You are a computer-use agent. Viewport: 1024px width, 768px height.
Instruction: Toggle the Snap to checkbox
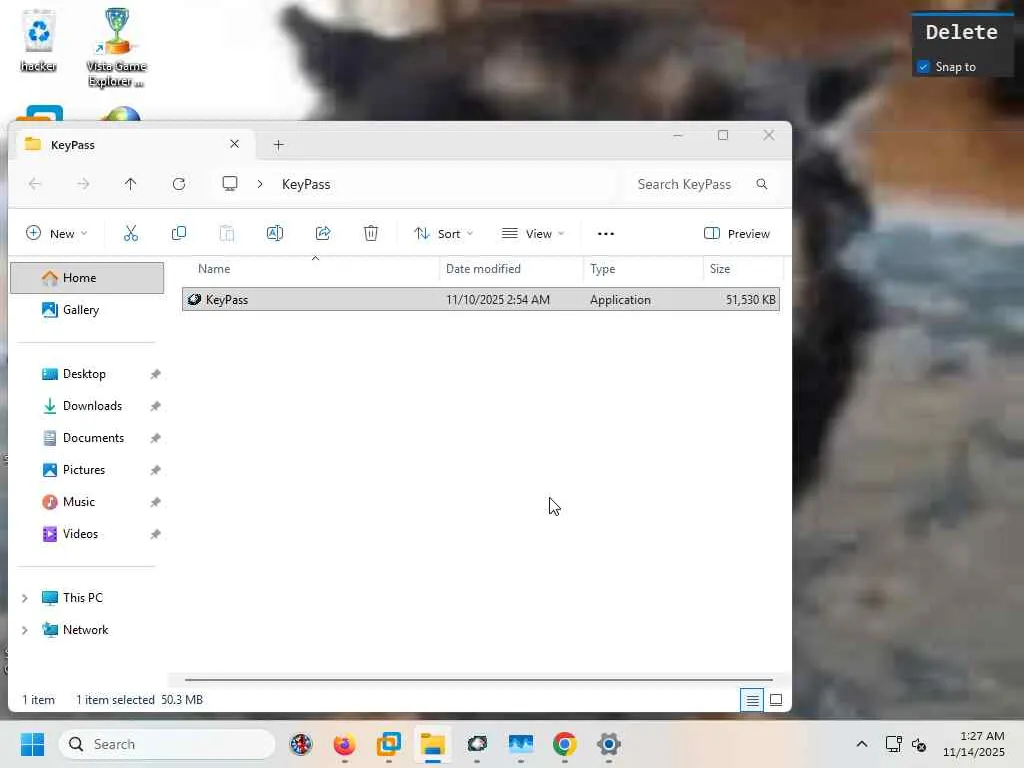pyautogui.click(x=923, y=67)
